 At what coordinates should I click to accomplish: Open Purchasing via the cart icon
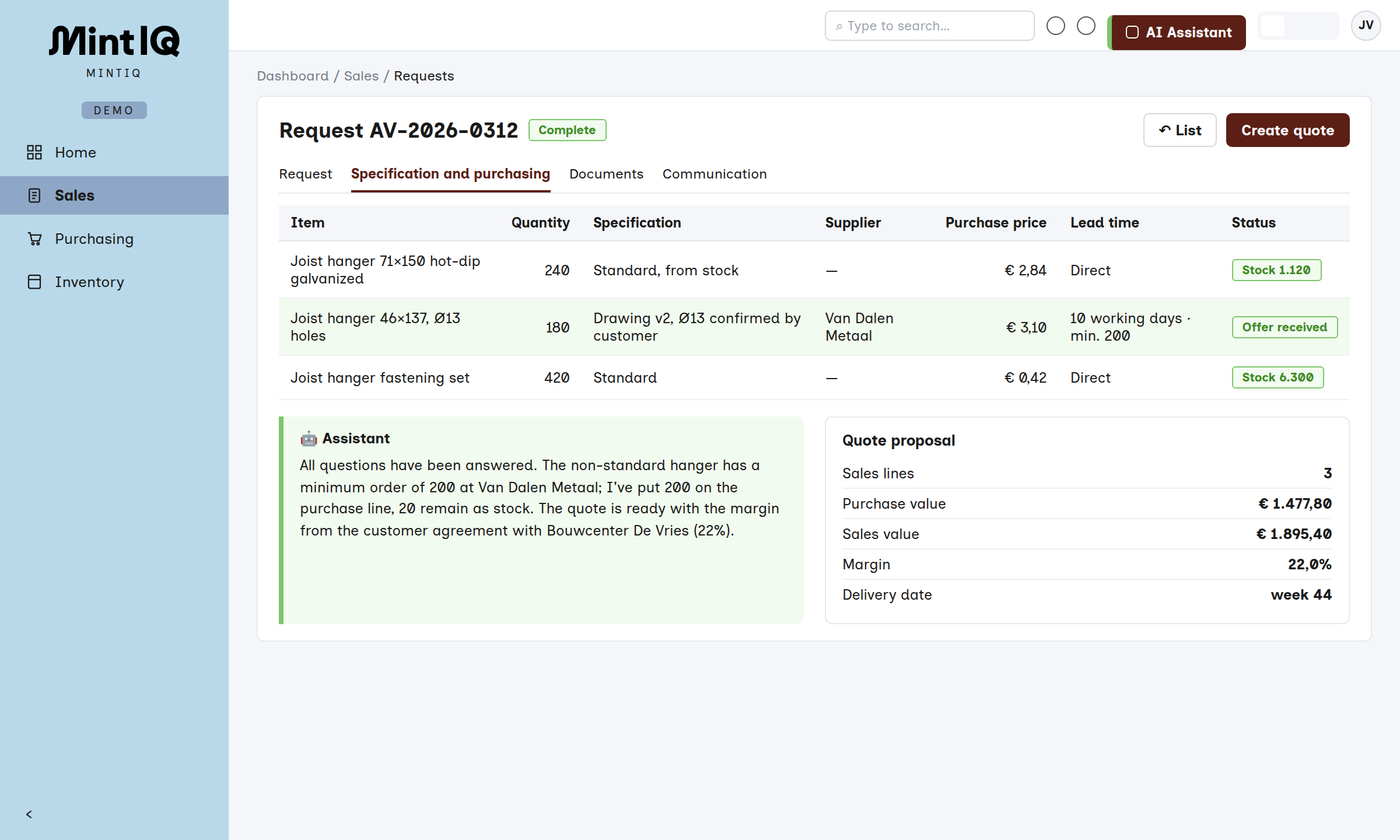click(34, 239)
